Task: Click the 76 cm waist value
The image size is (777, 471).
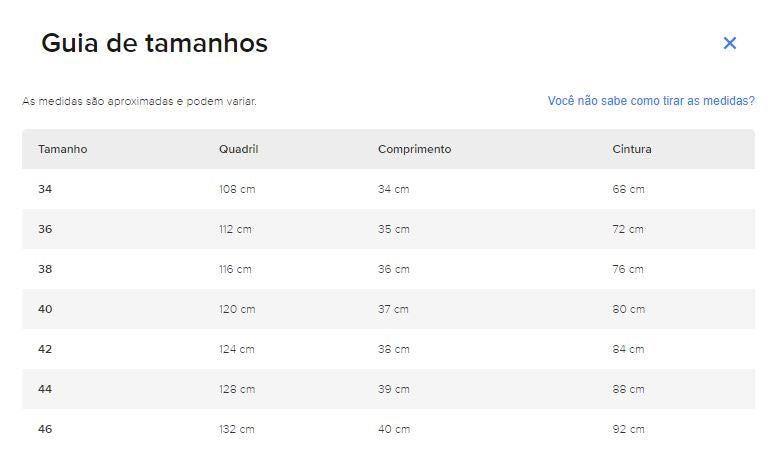Action: 628,269
